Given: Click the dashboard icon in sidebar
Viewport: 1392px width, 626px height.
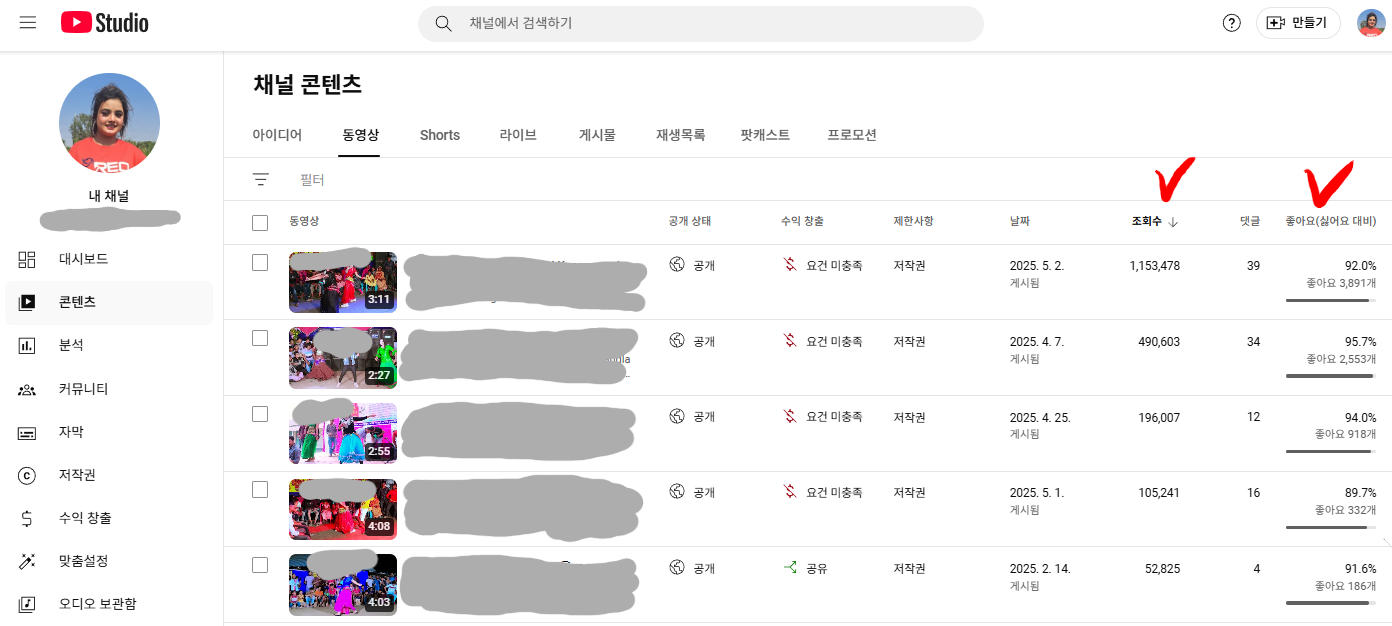Looking at the screenshot, I should pos(27,259).
